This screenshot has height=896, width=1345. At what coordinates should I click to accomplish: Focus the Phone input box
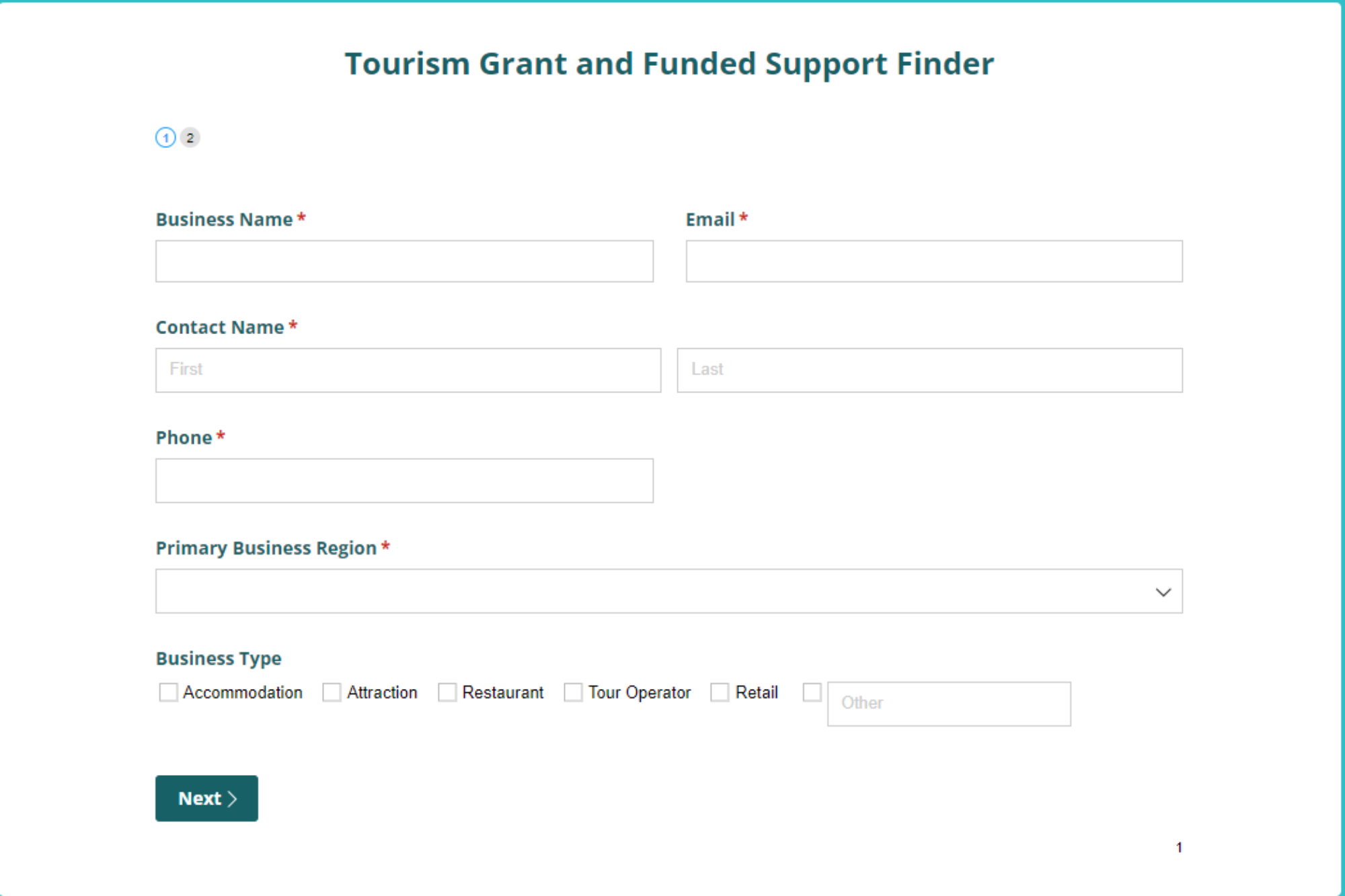404,481
